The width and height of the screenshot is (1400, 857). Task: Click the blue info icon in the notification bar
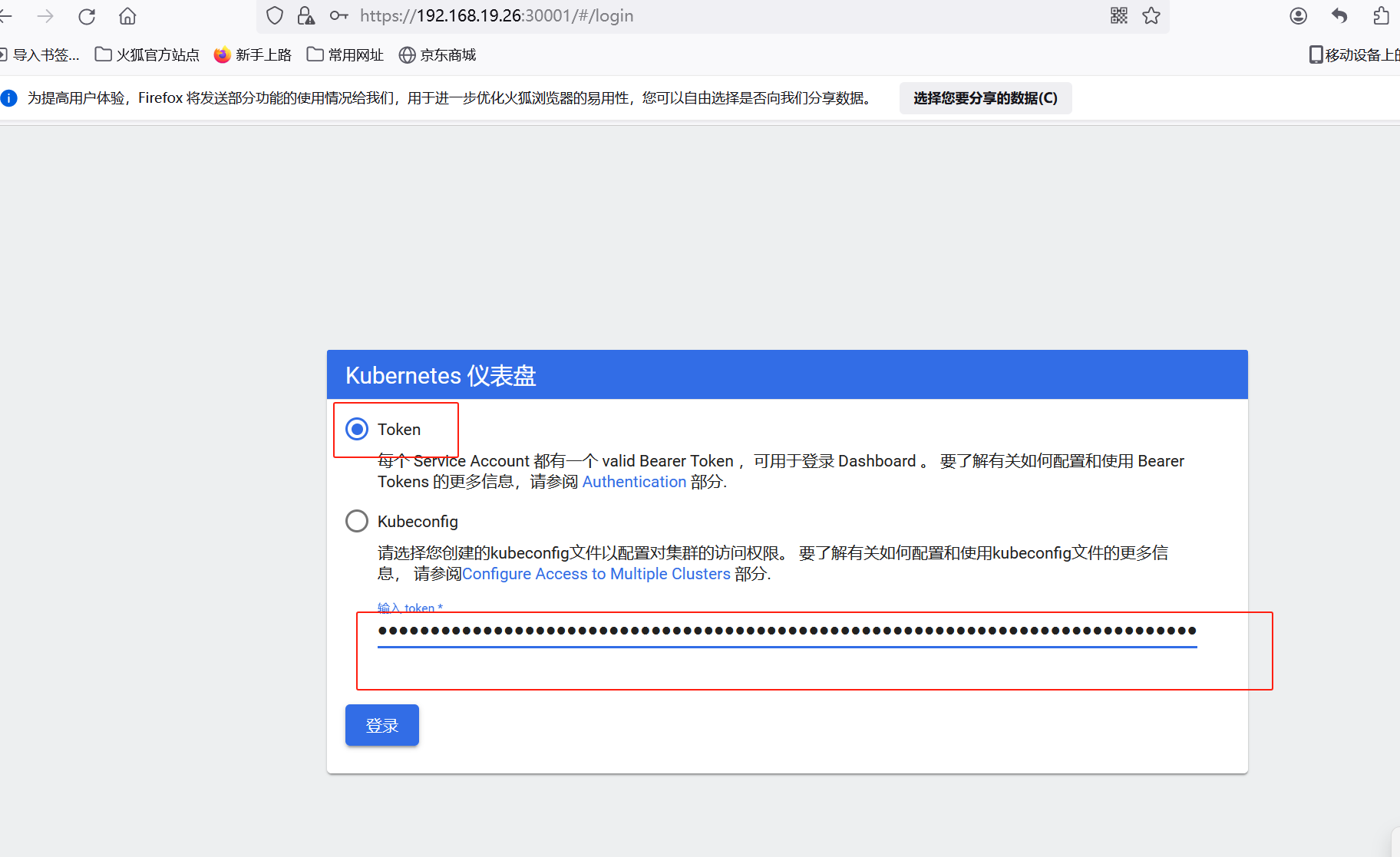[8, 98]
